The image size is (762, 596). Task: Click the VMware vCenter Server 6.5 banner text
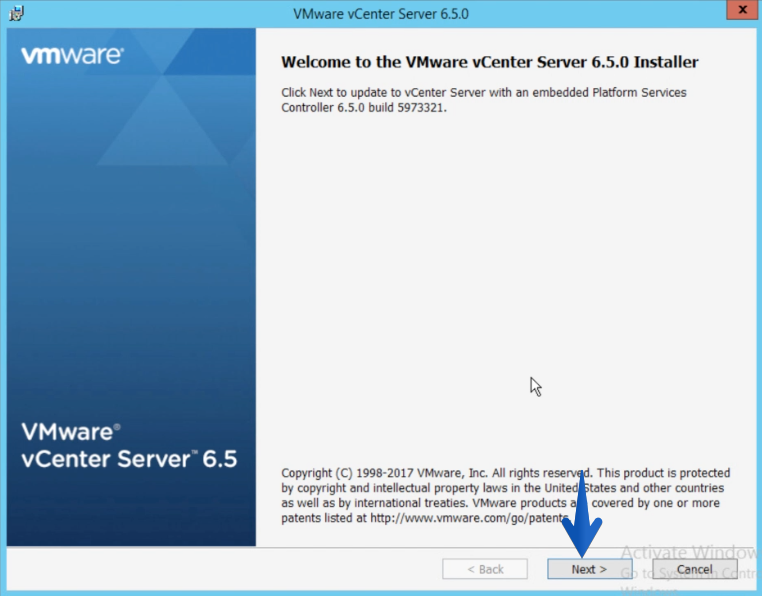pos(129,445)
